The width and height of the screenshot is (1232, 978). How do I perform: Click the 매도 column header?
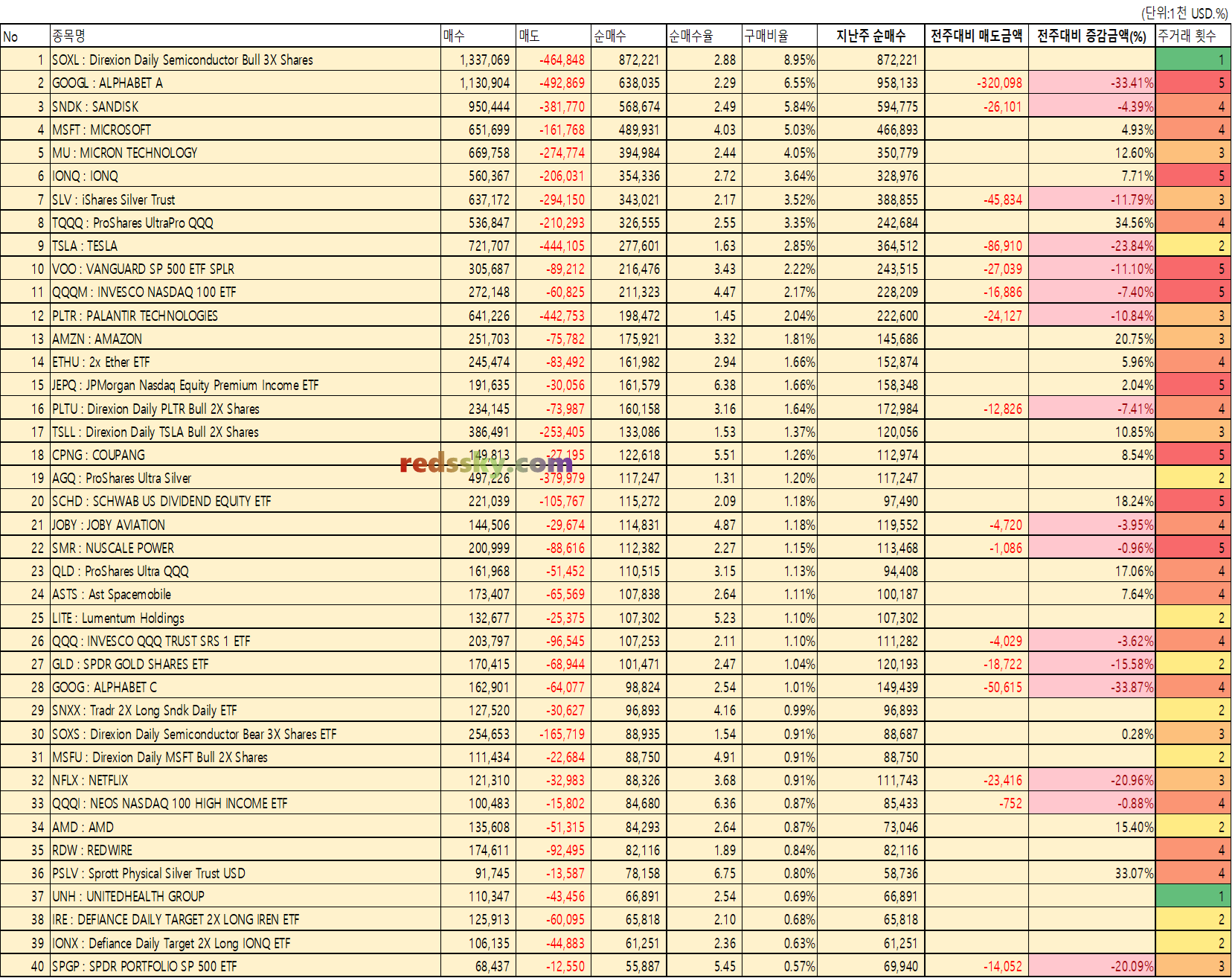554,36
